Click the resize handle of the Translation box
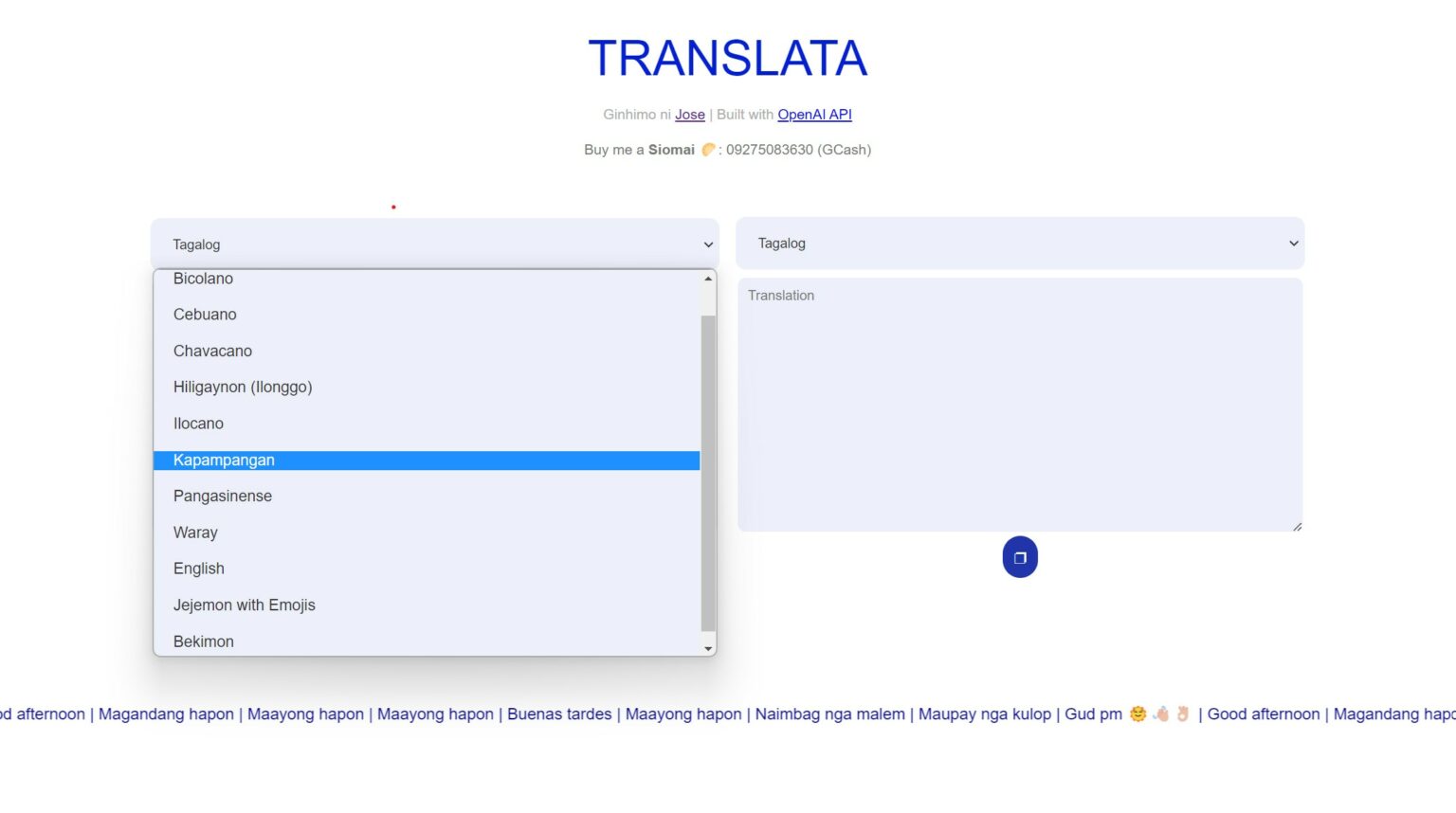 (x=1297, y=525)
